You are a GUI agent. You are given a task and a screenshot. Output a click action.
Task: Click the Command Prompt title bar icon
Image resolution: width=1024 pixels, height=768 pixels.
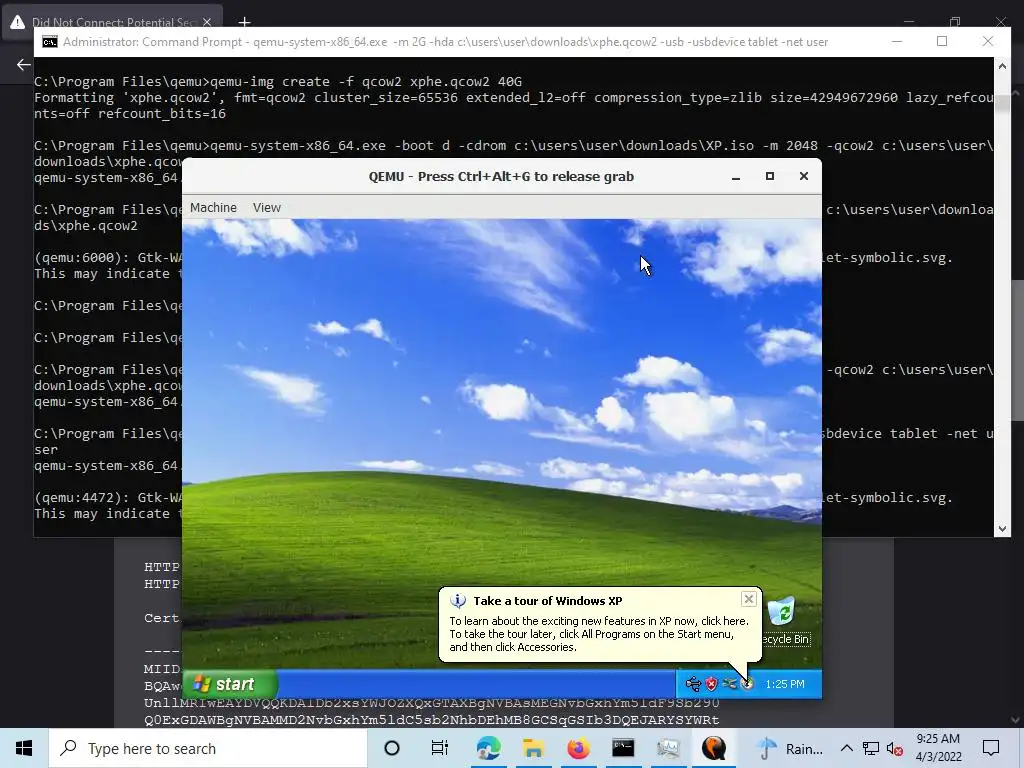coord(50,42)
